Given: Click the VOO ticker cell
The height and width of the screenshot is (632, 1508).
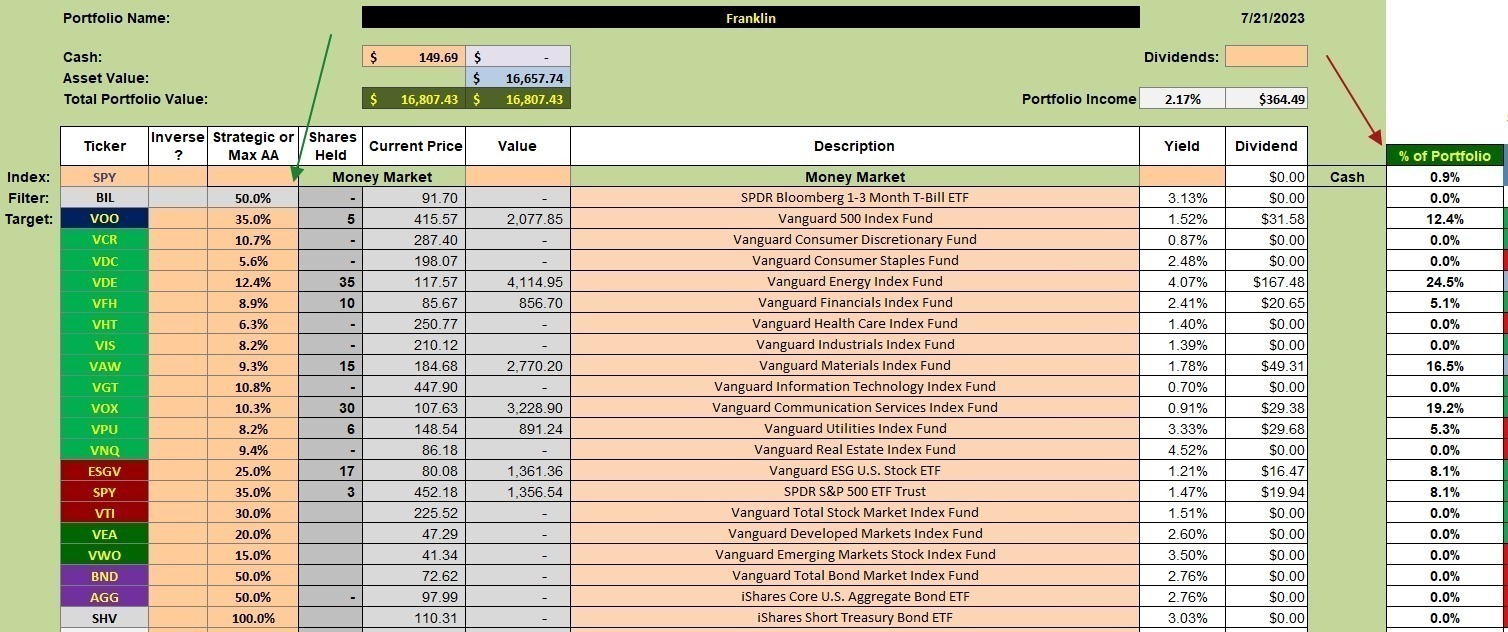Looking at the screenshot, I should (x=104, y=219).
